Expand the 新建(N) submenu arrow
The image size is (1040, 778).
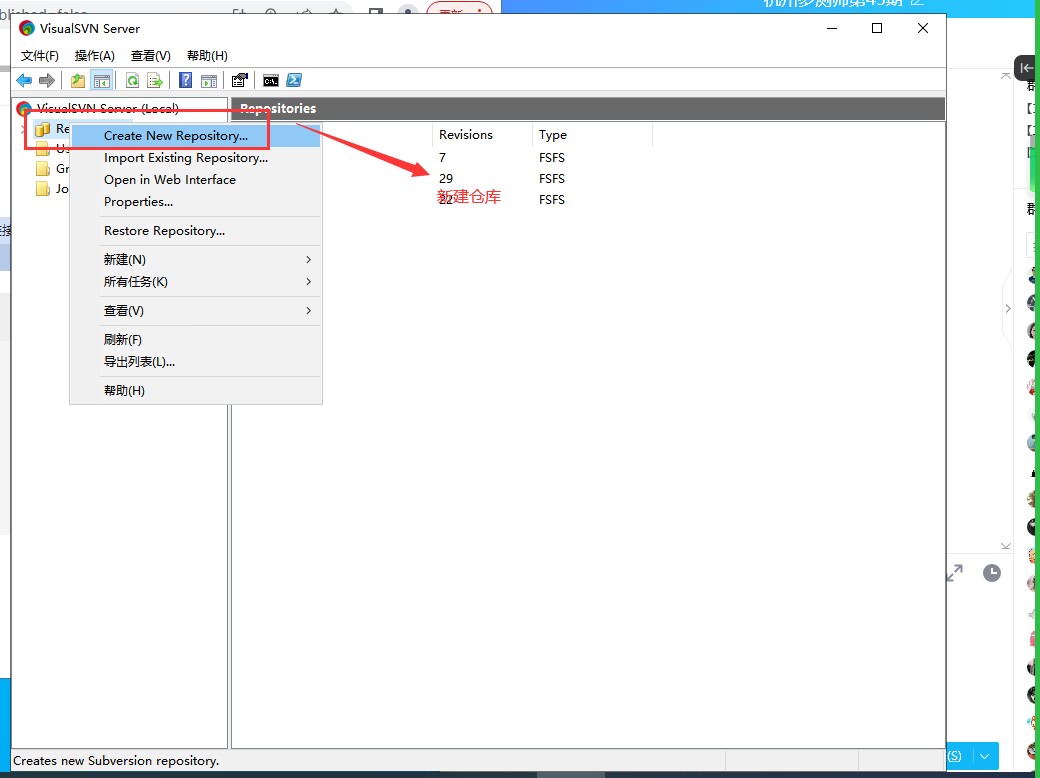pyautogui.click(x=308, y=259)
